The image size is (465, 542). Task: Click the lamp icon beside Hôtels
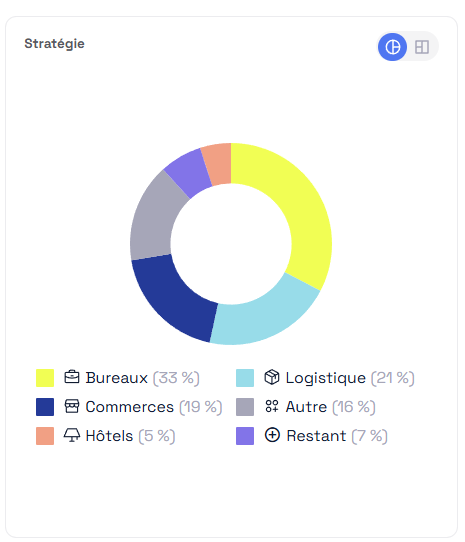(x=72, y=435)
